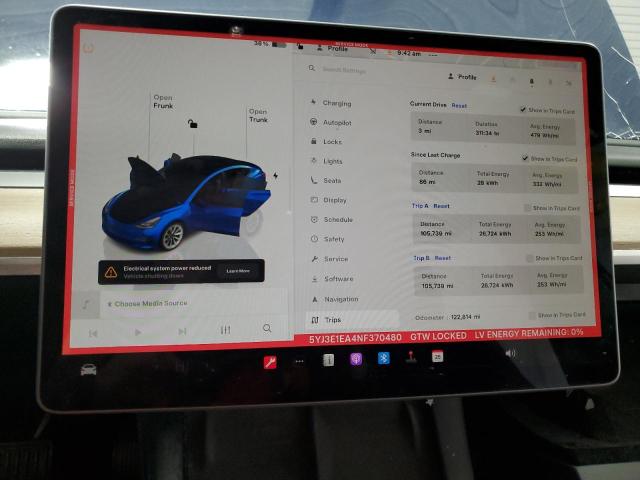Screen dimensions: 640x480
Task: Open the Calendar app in the dock
Action: 437,356
